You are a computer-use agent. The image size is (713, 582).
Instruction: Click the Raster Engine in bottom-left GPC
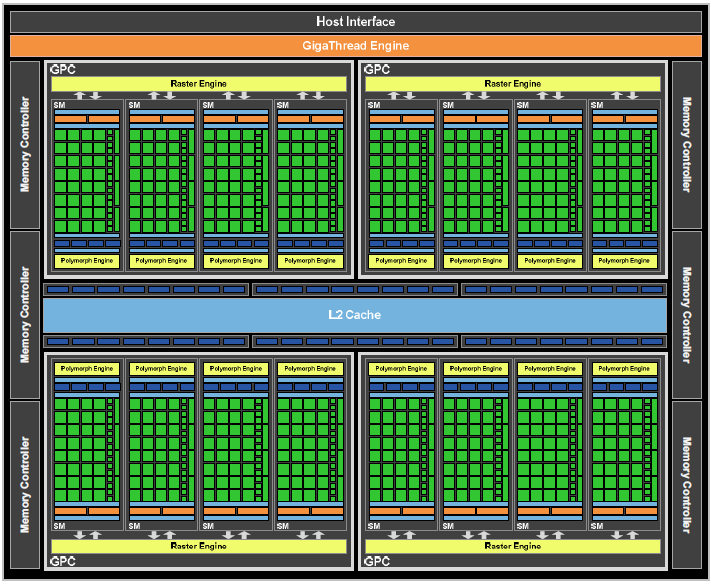[x=198, y=546]
